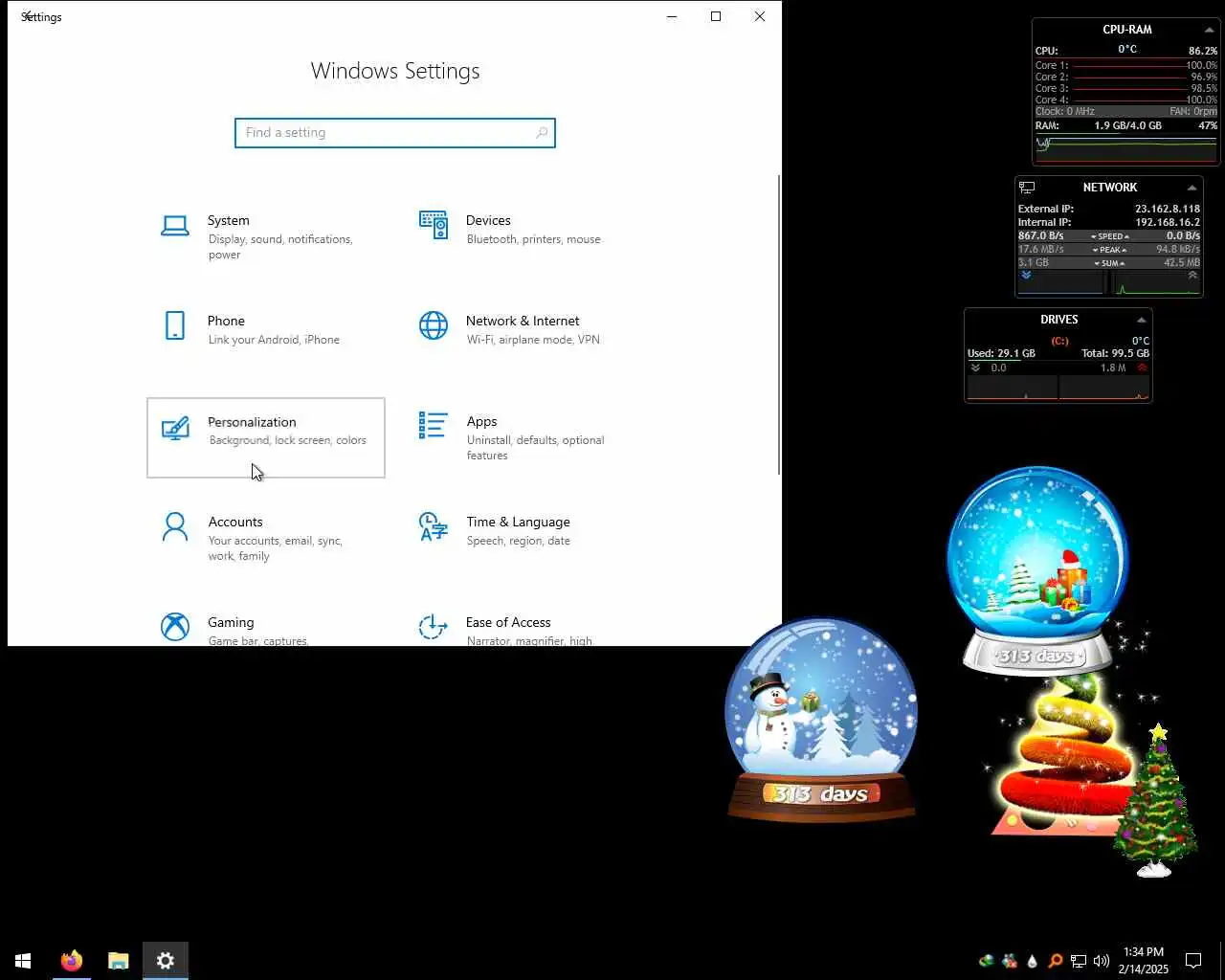Click the blue download chevrons in NETWORK widget
Viewport: 1225px width, 980px height.
point(1026,276)
